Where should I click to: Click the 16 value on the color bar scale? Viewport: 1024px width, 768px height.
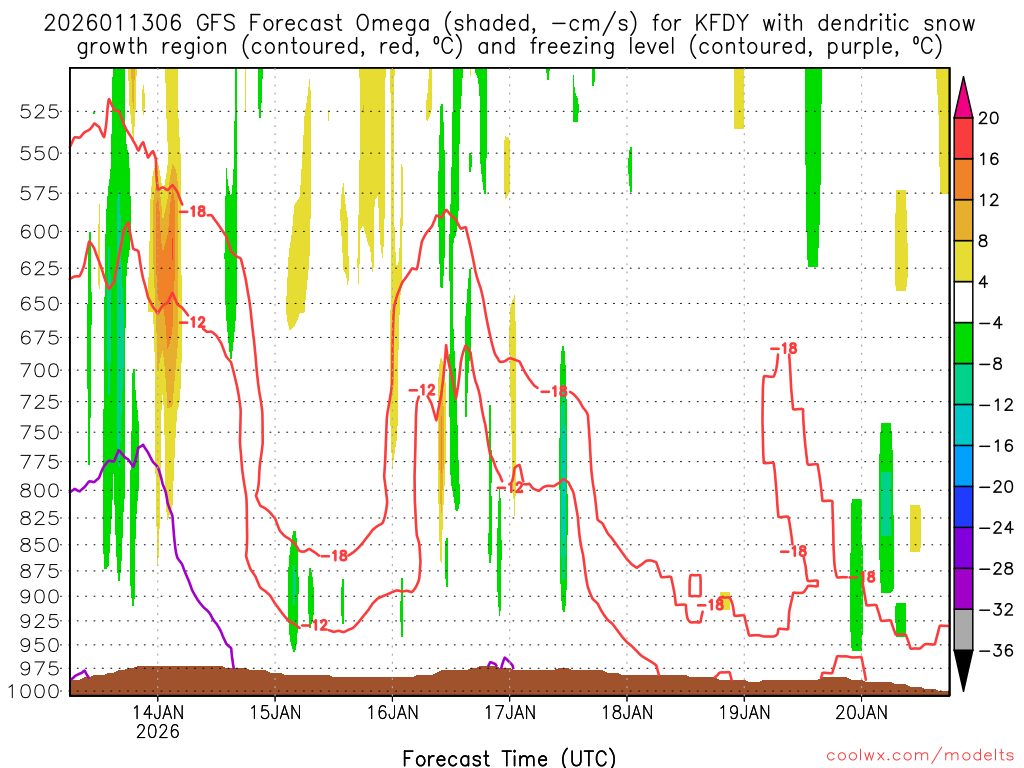(988, 159)
